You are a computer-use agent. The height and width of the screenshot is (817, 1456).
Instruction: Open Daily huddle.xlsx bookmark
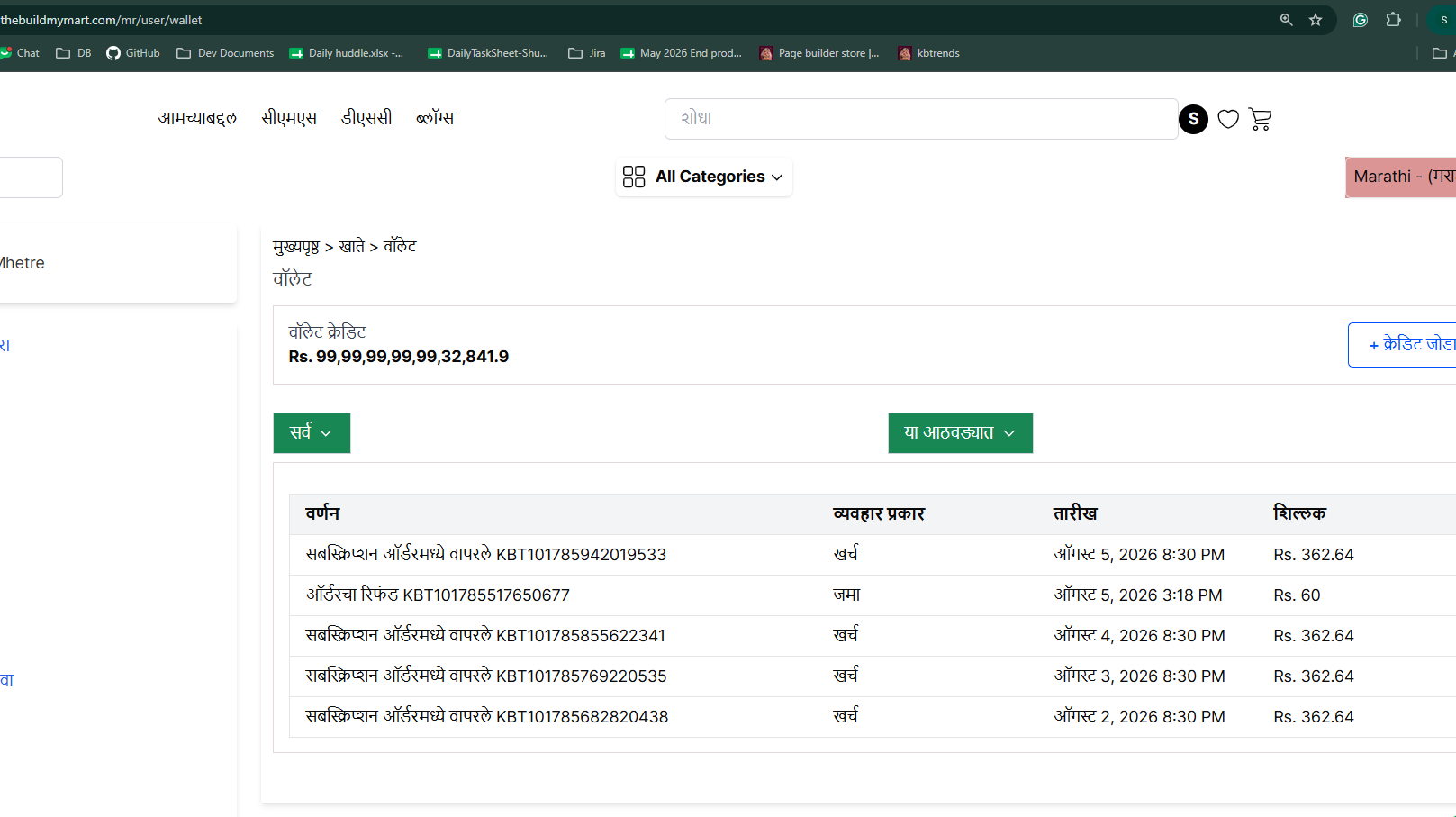[347, 53]
